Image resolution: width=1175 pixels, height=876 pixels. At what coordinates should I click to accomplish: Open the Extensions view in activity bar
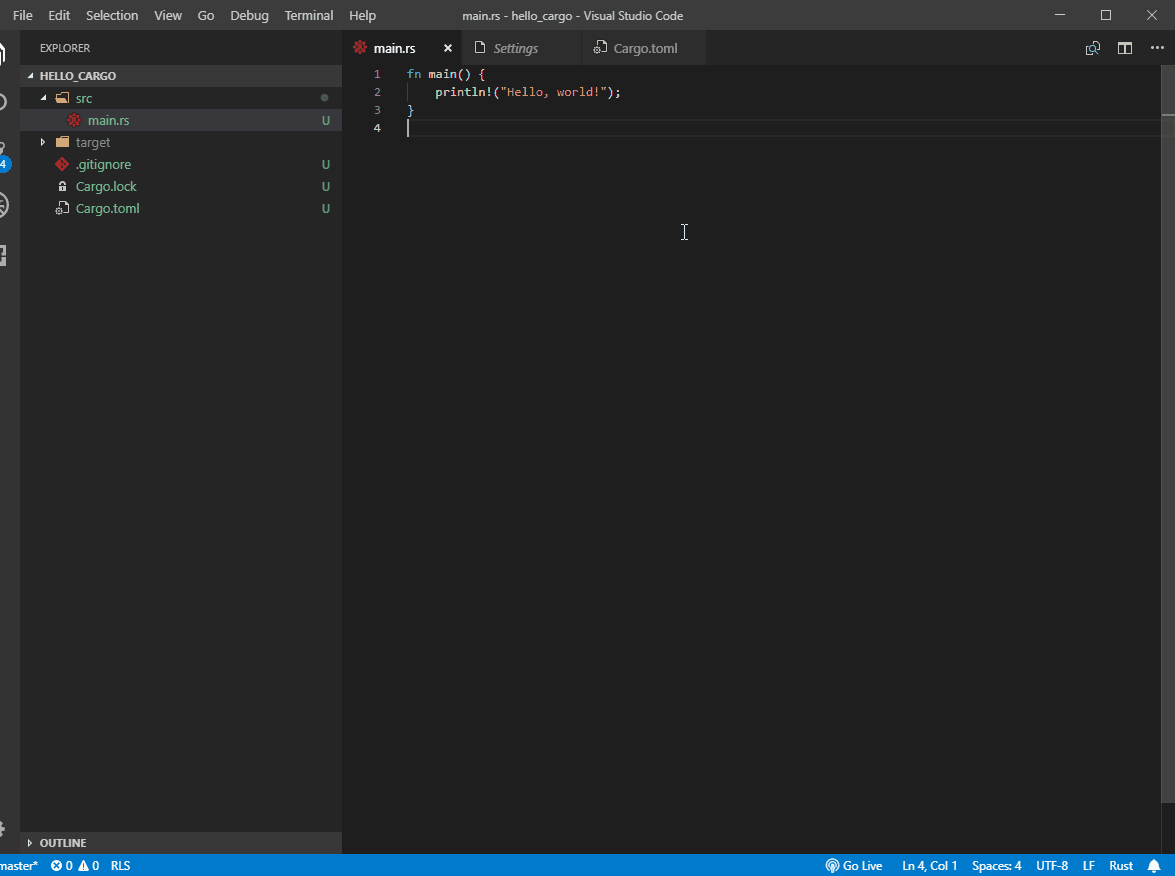tap(4, 256)
